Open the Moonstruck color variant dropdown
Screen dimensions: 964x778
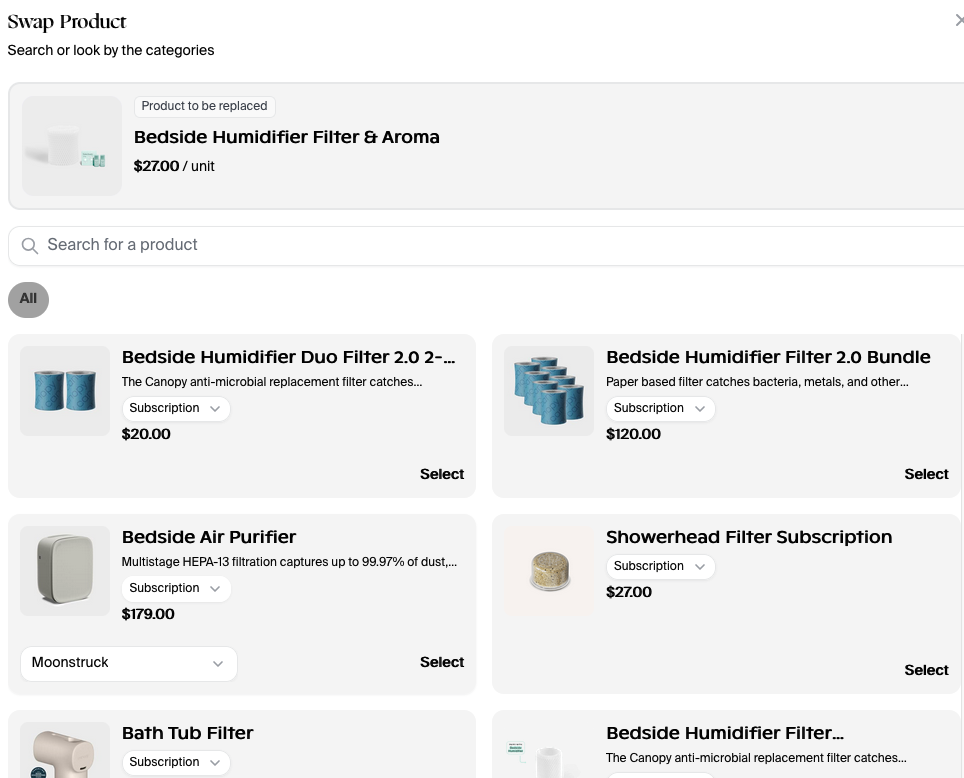(129, 664)
